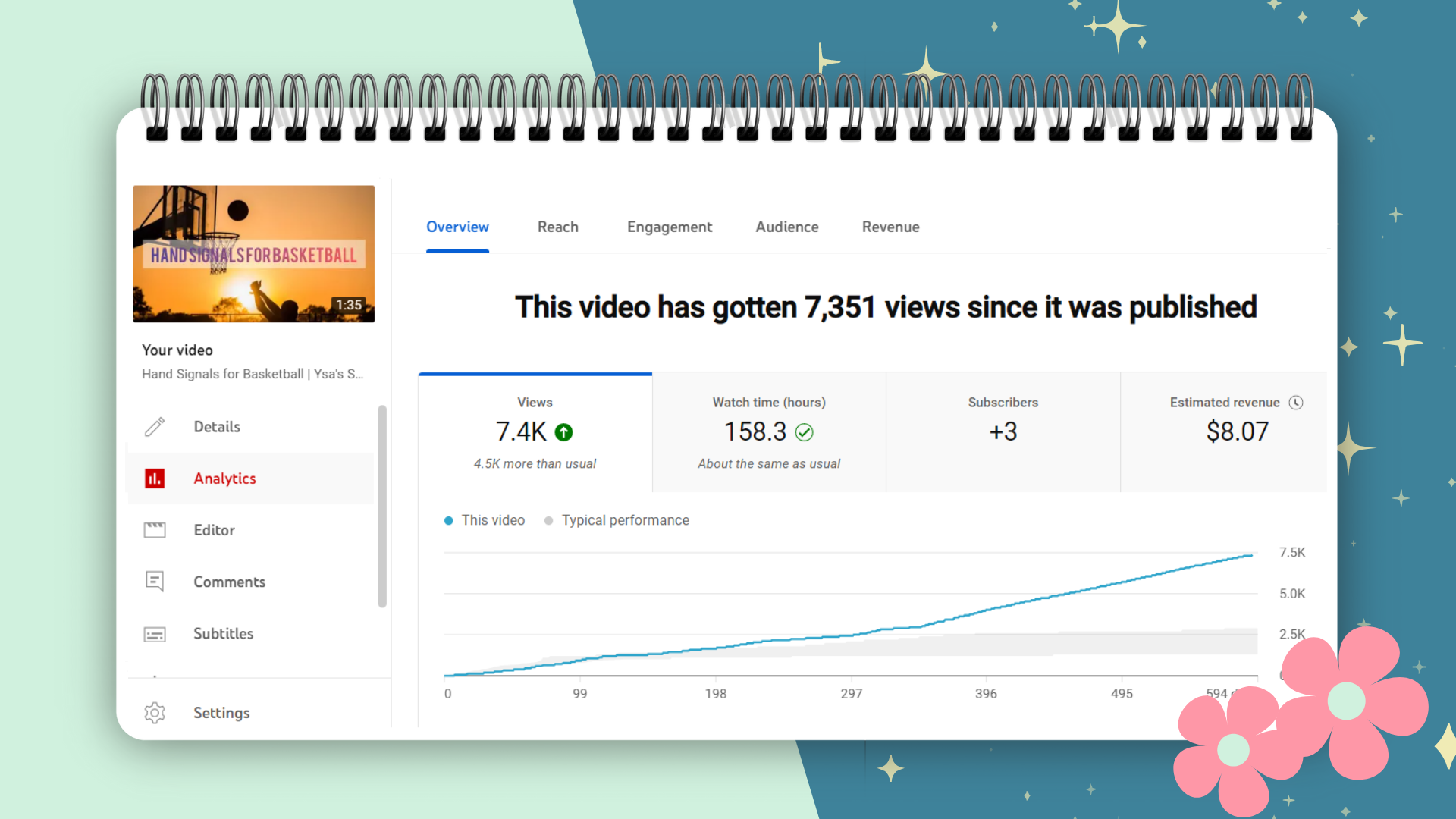Switch to the Reach tab

point(557,227)
